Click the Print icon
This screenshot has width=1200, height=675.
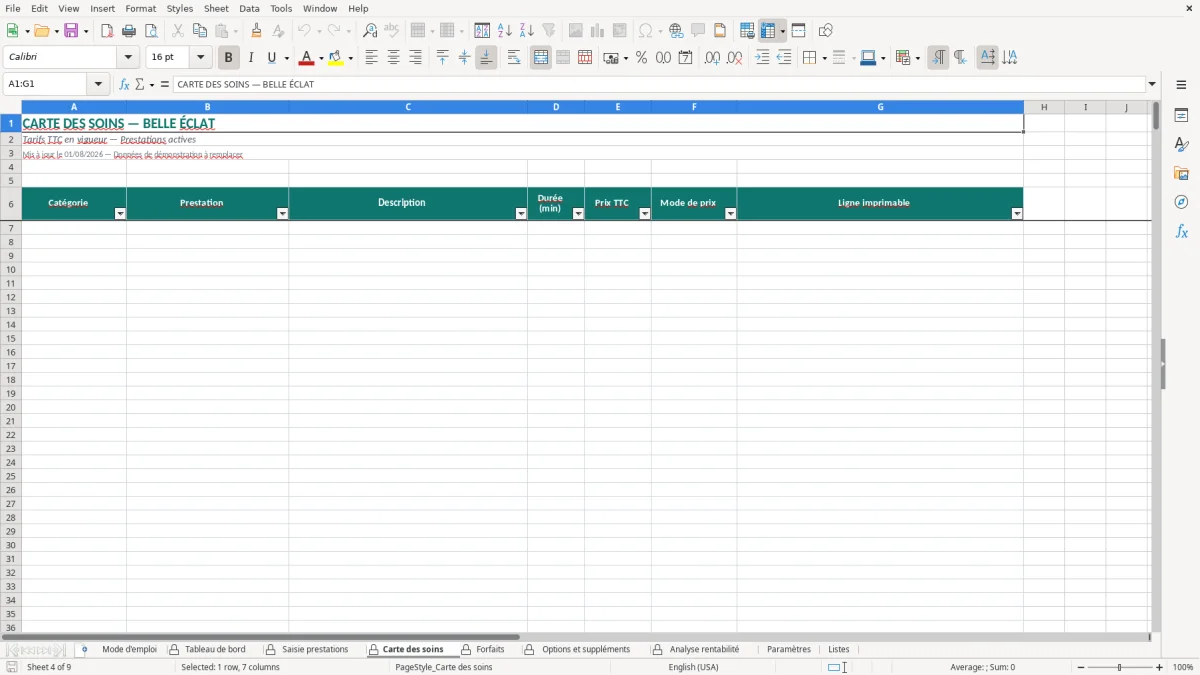tap(129, 31)
